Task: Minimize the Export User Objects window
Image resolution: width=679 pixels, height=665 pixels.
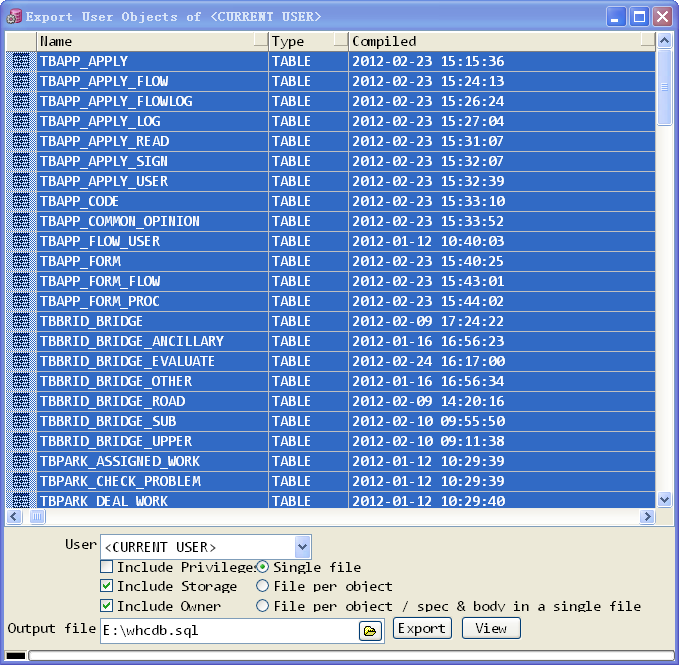Action: [615, 17]
